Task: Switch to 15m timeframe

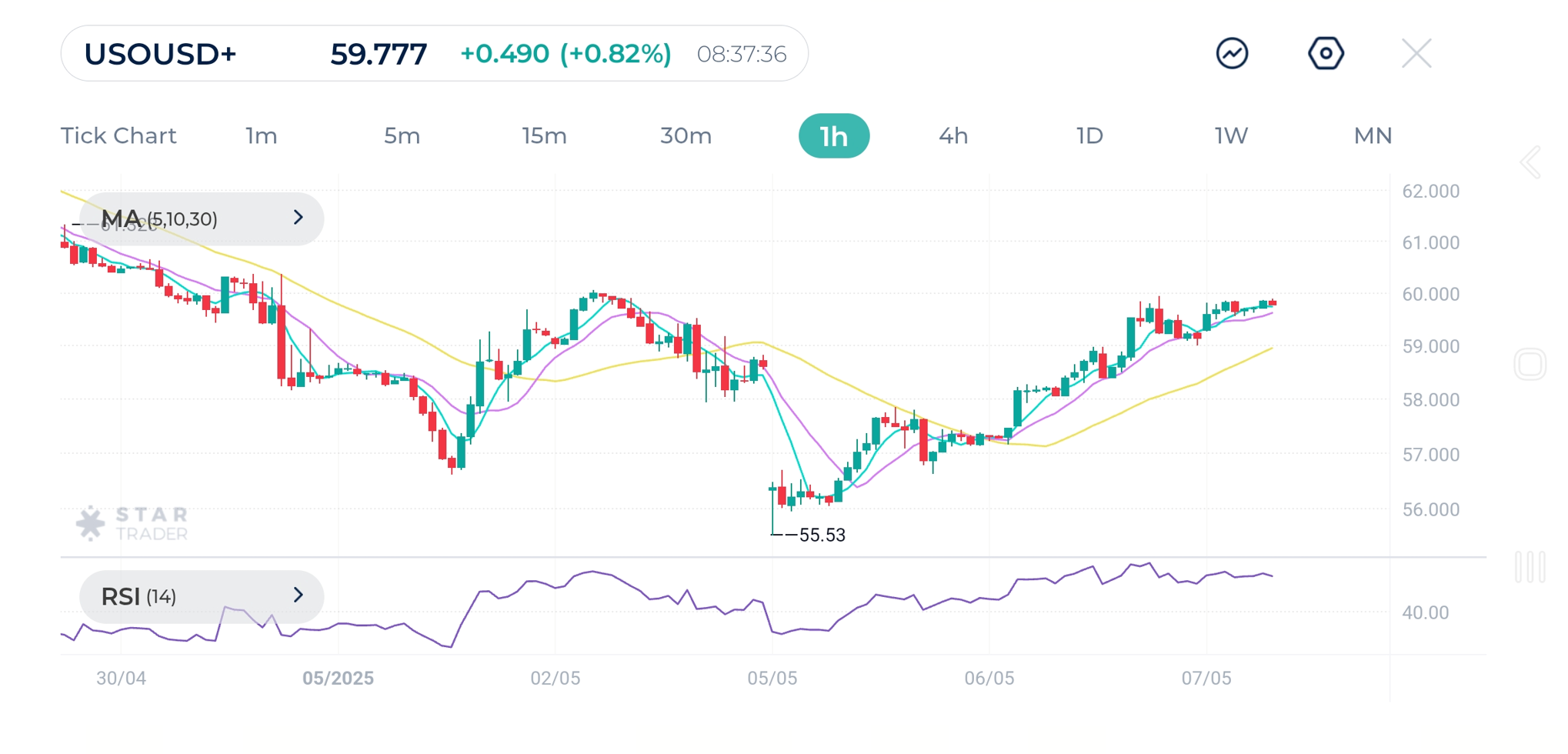Action: point(544,136)
